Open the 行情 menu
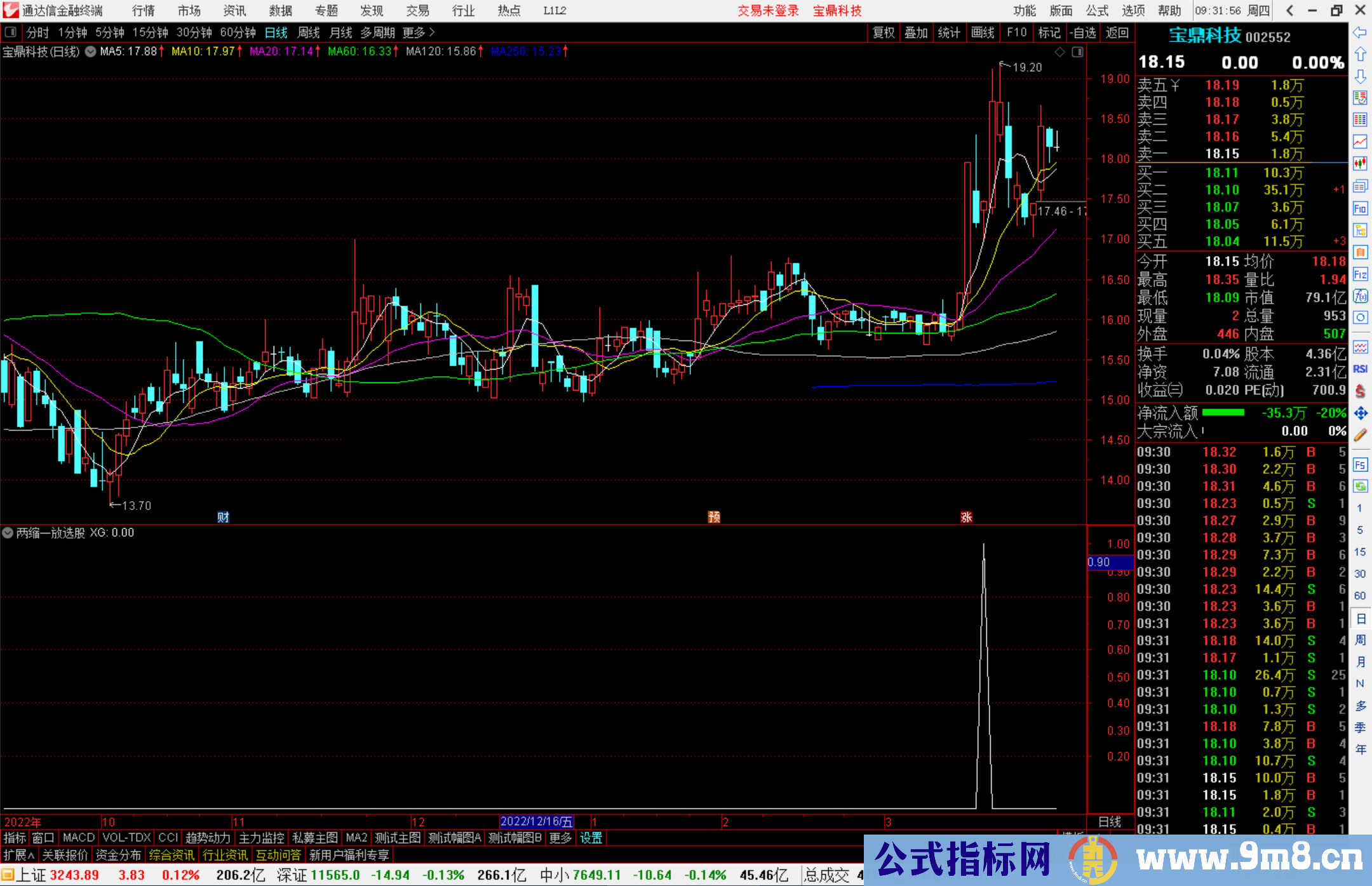 pos(143,11)
